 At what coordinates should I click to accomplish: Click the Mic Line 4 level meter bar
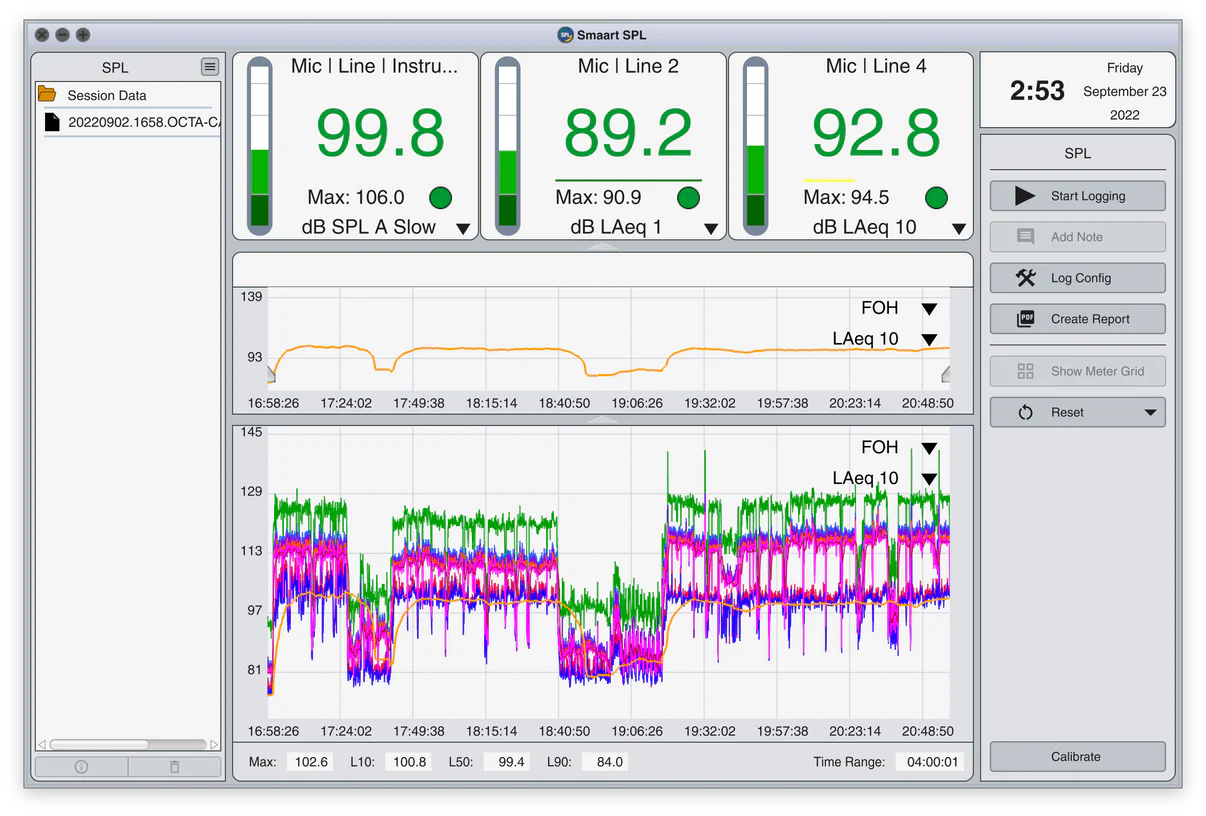756,147
